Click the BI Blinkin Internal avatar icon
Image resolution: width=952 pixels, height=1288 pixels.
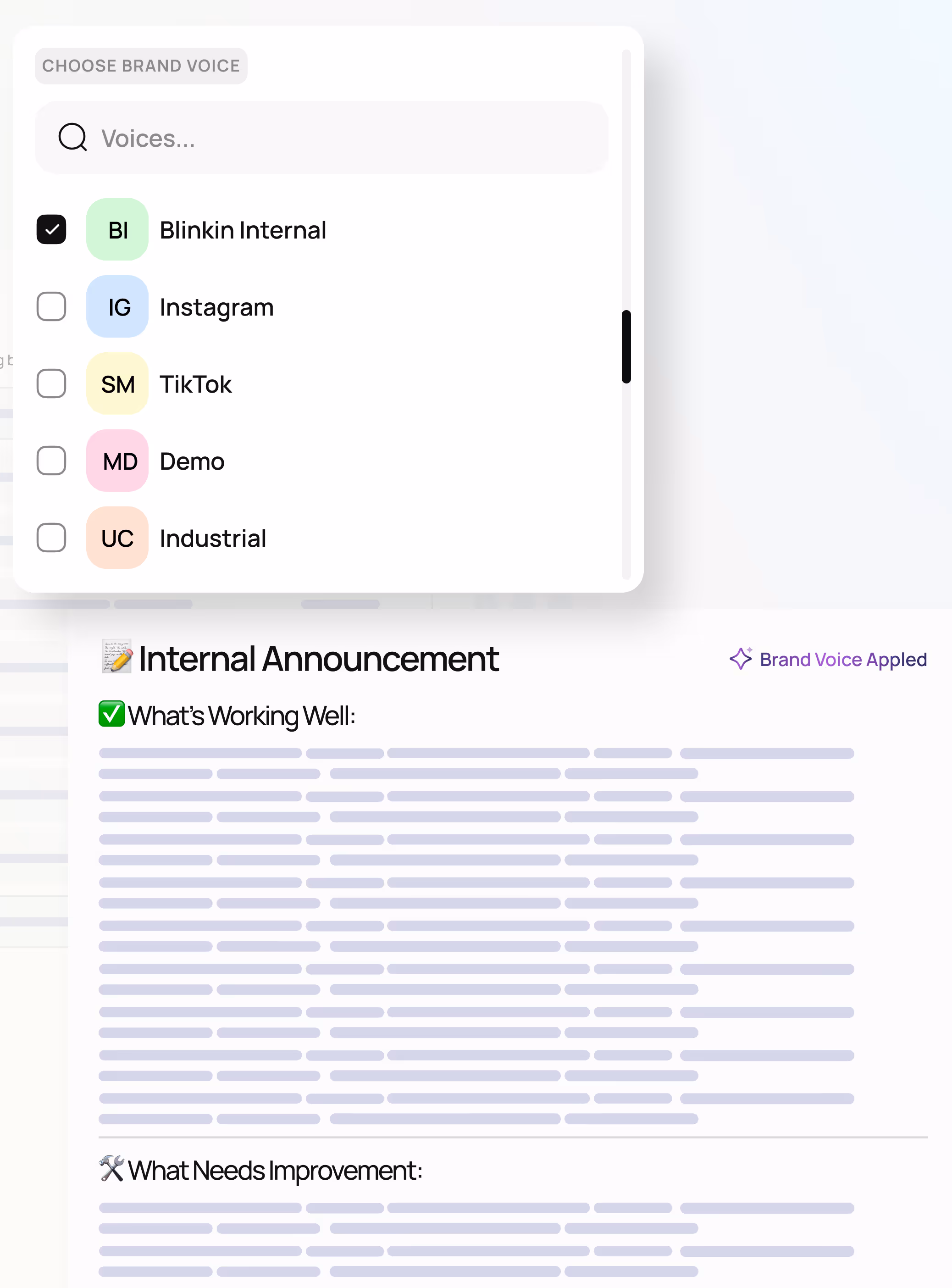click(x=117, y=230)
